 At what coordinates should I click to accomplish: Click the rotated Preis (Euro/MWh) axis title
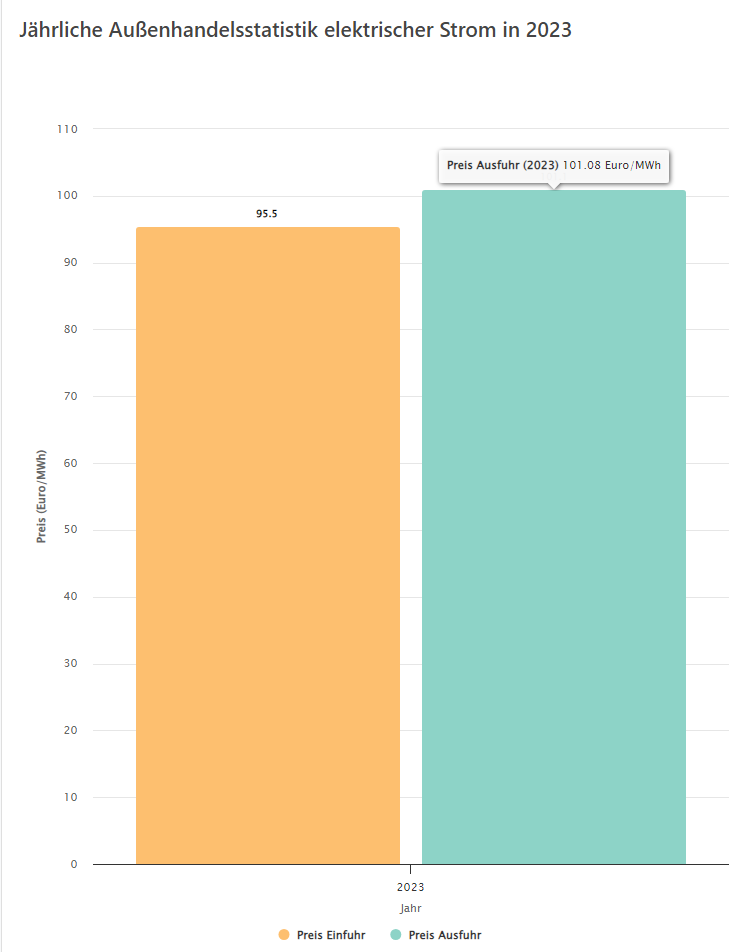(x=42, y=497)
